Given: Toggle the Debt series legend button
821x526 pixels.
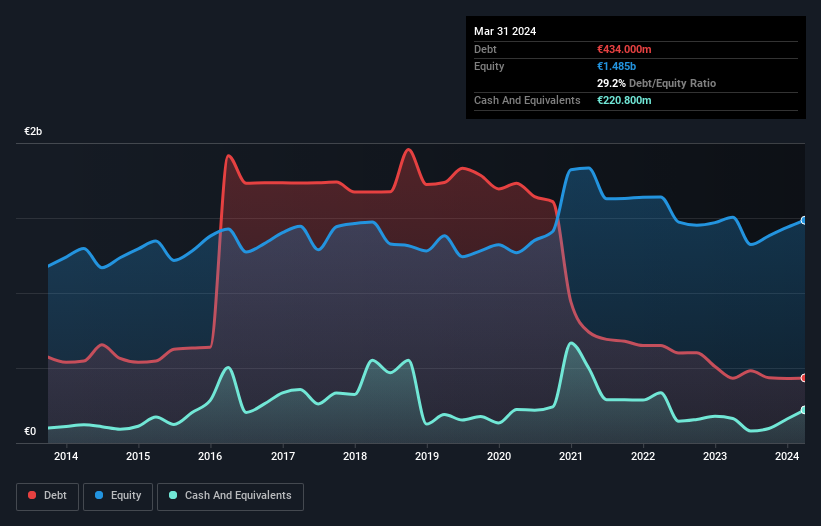Looking at the screenshot, I should click(47, 496).
